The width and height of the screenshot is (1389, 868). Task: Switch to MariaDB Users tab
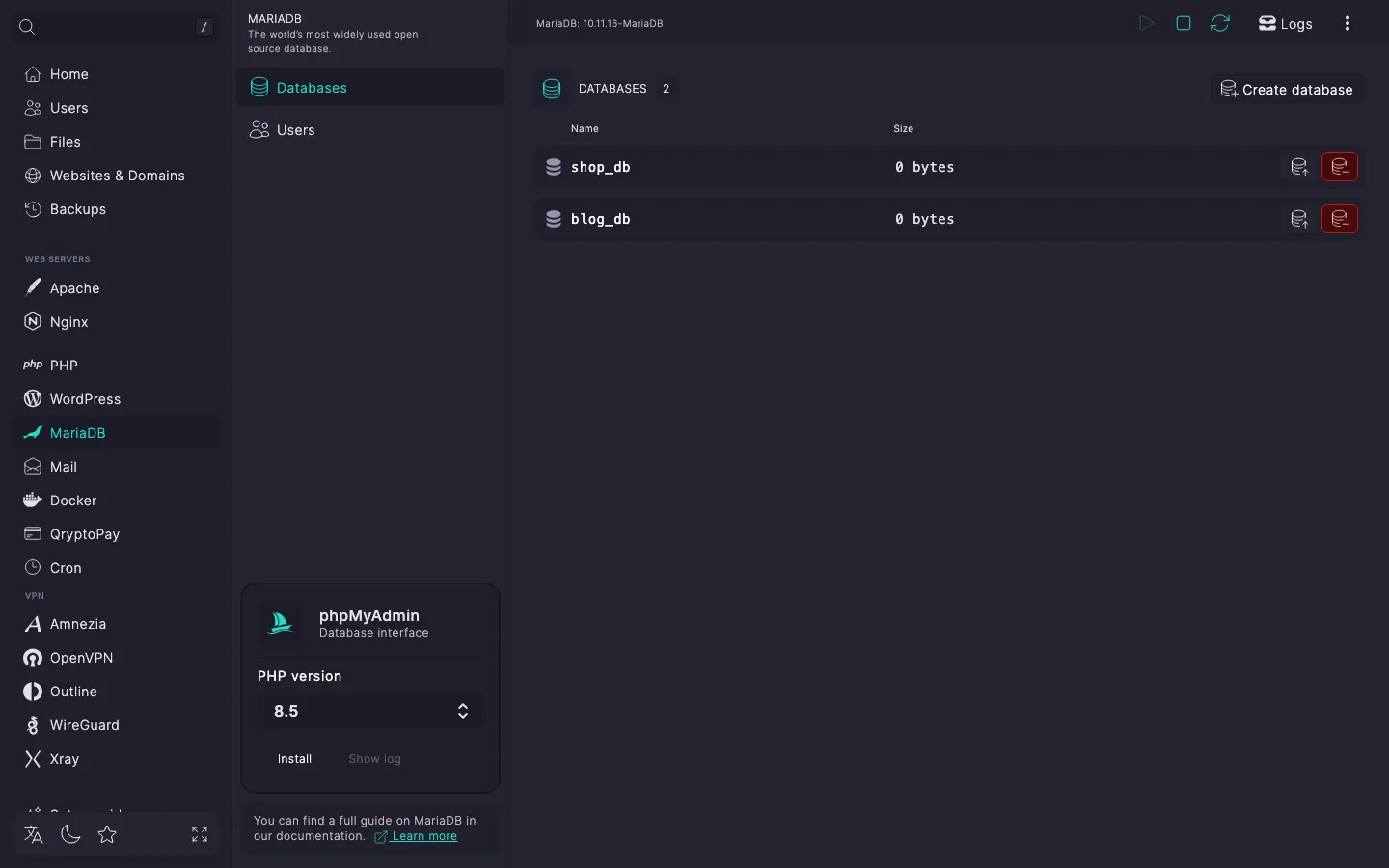pyautogui.click(x=370, y=130)
